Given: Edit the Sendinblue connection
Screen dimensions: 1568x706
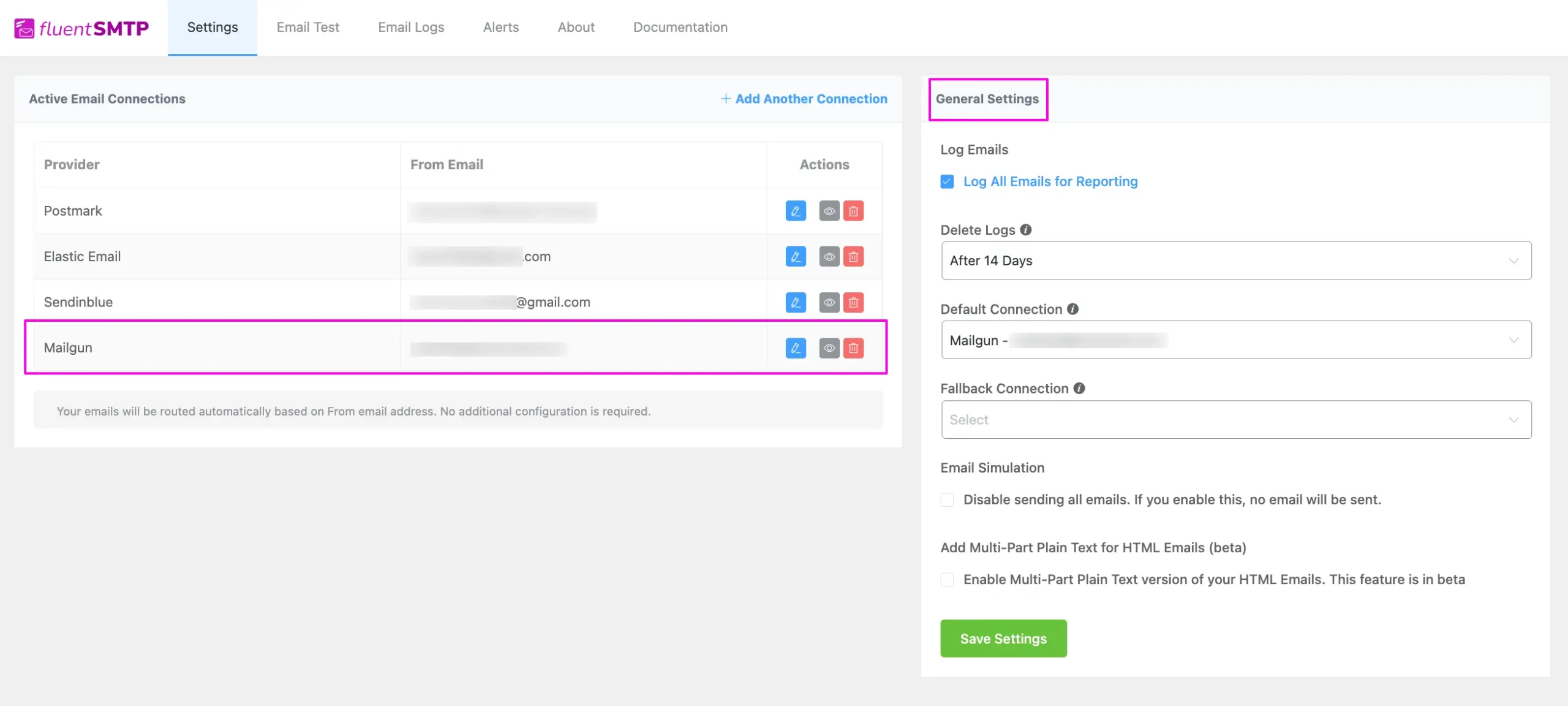Looking at the screenshot, I should [x=796, y=302].
